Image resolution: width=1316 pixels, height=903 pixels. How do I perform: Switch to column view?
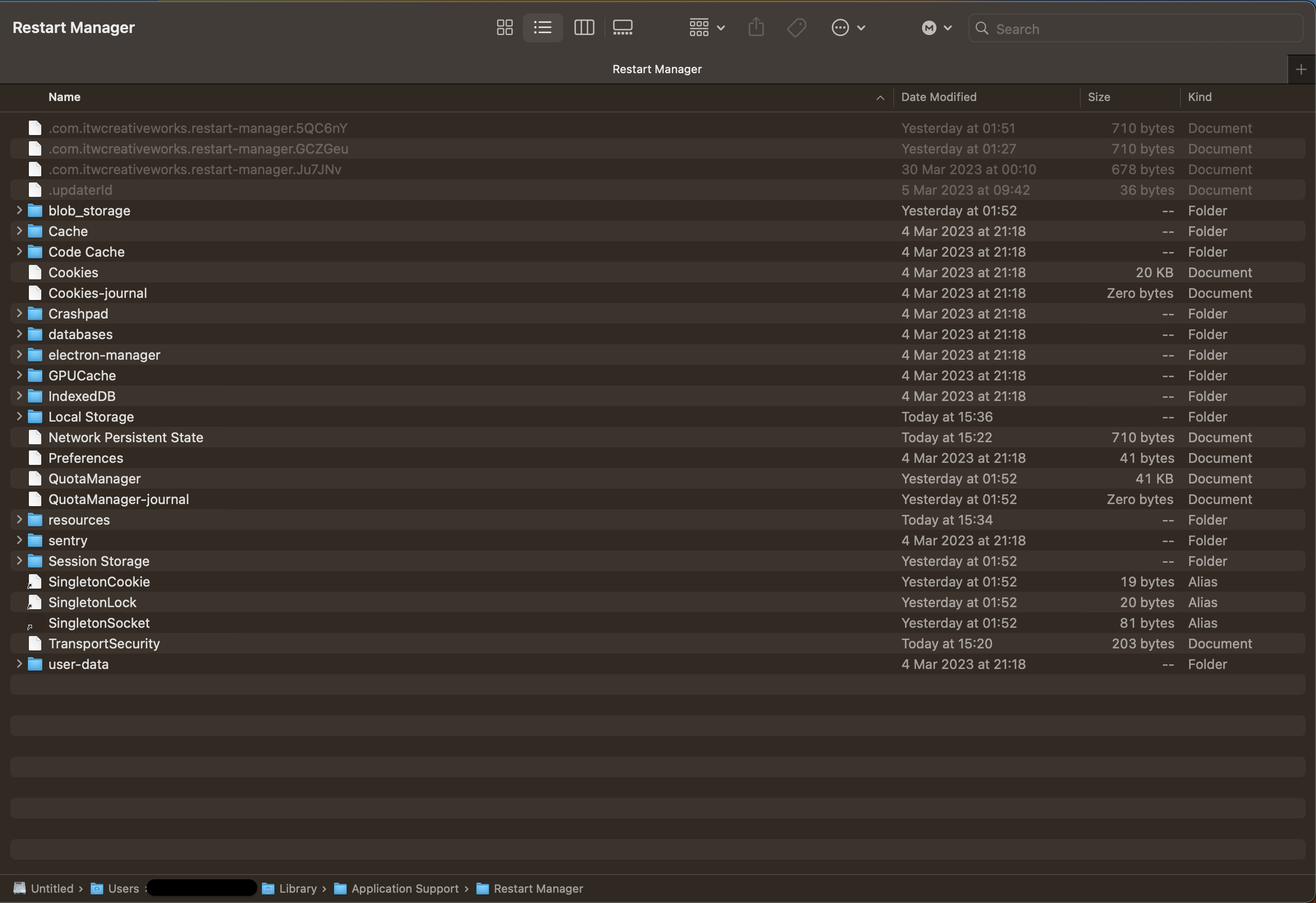tap(584, 28)
